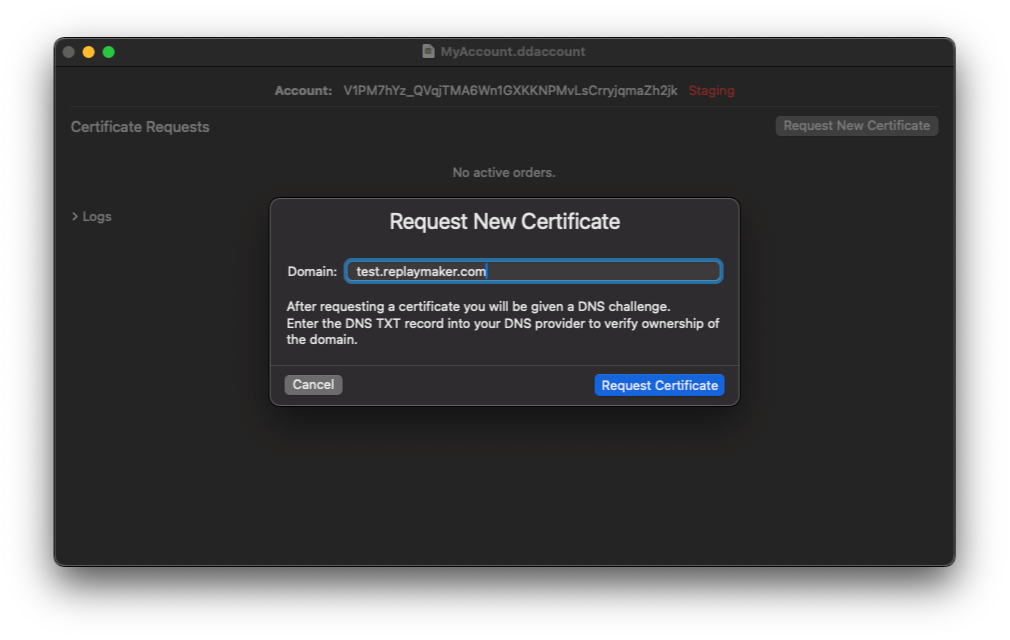
Task: Click the red Staging environment label
Action: [711, 91]
